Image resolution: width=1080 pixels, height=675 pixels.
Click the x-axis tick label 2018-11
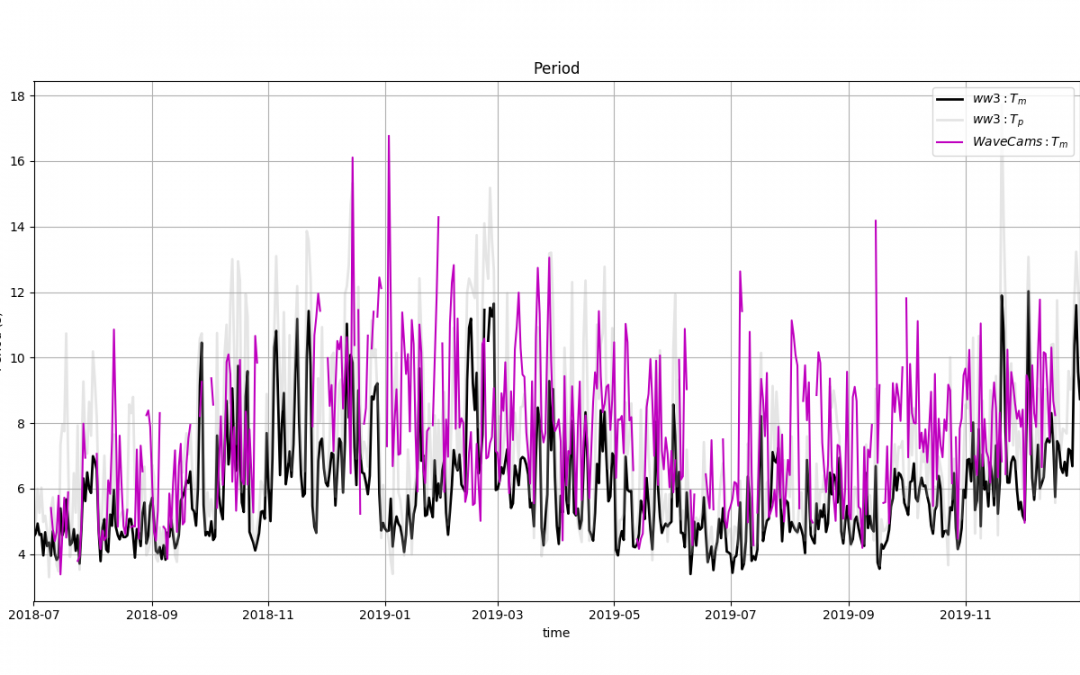[x=268, y=614]
